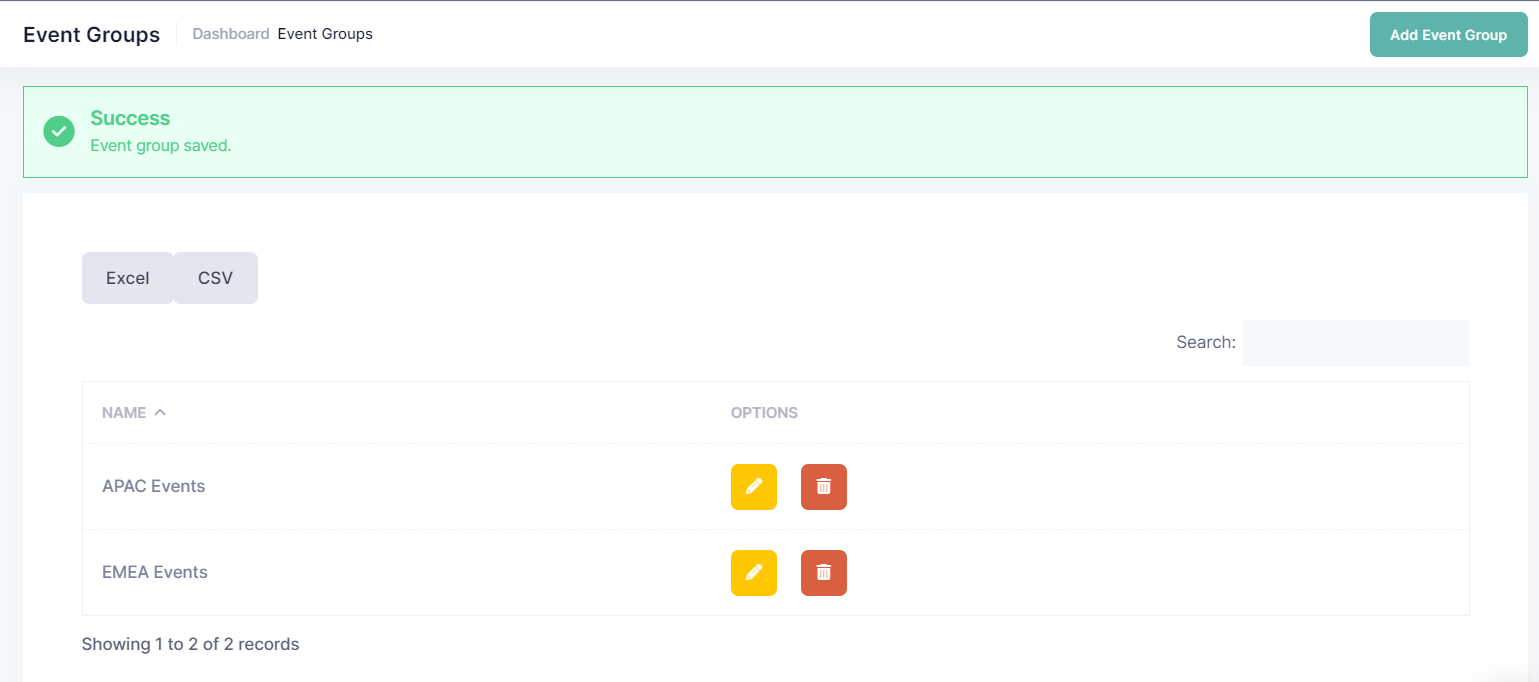Delete the EMEA Events group
Viewport: 1539px width, 682px height.
[823, 573]
